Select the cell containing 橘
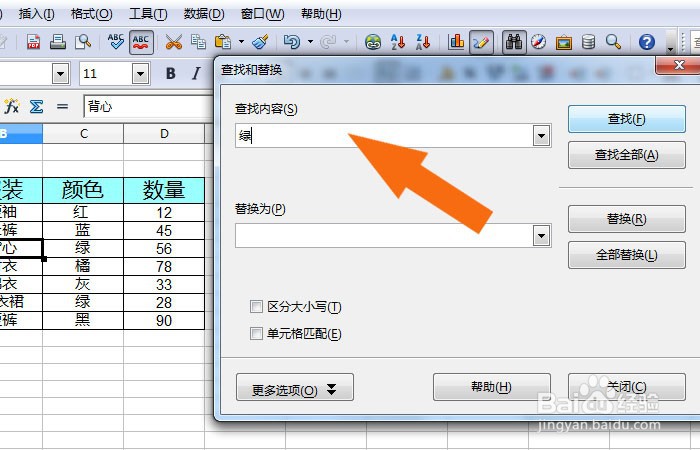 pos(83,267)
